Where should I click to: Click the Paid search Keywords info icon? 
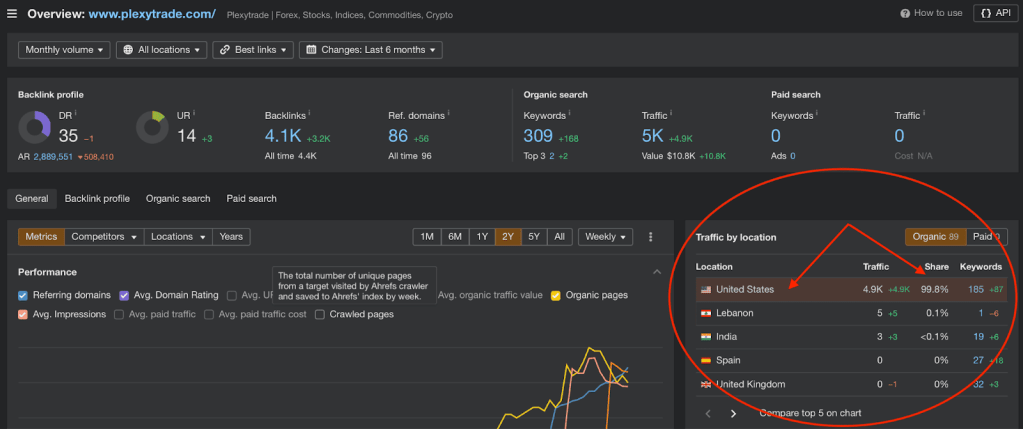[x=817, y=113]
